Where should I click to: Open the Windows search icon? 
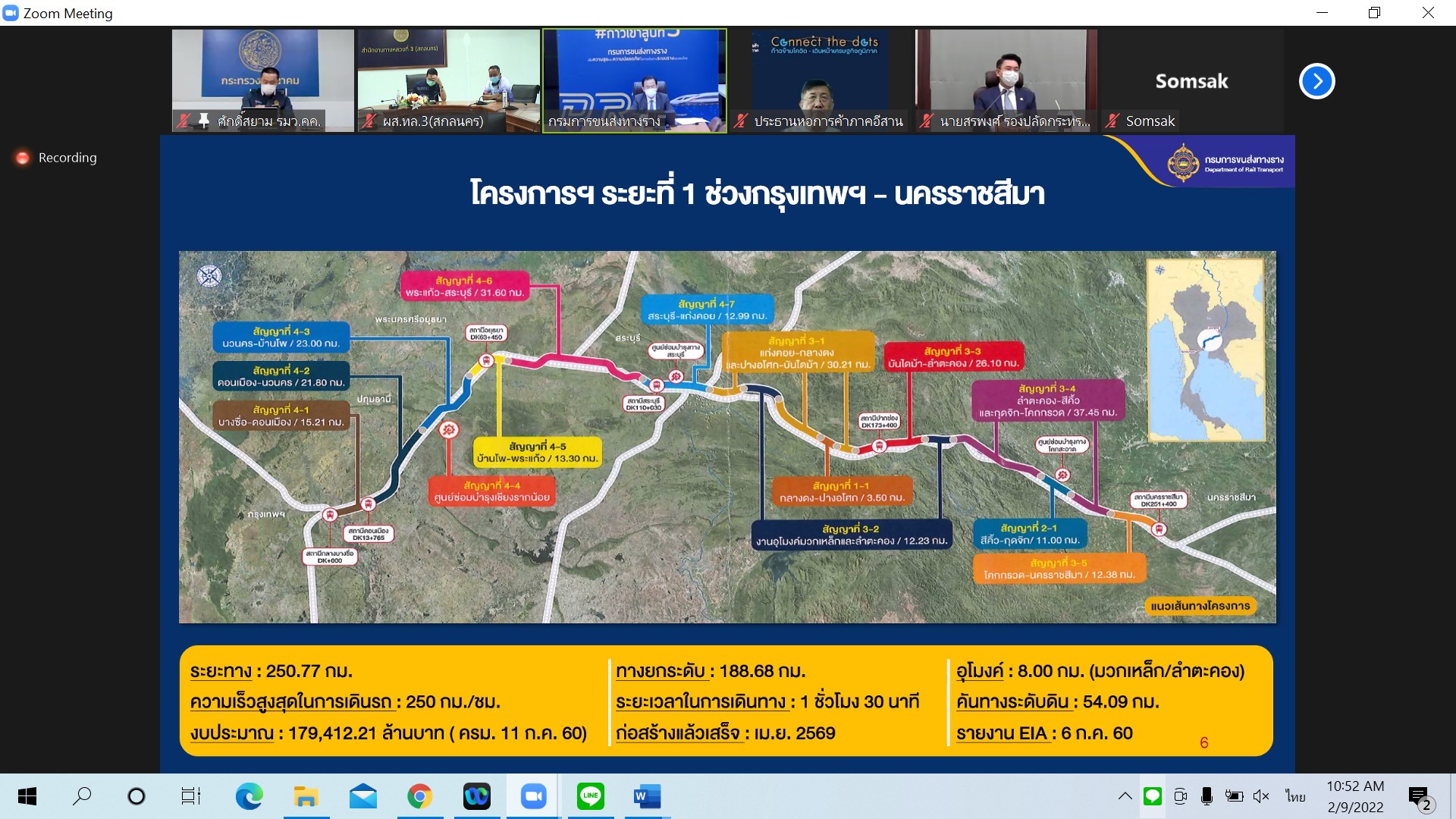[x=82, y=796]
